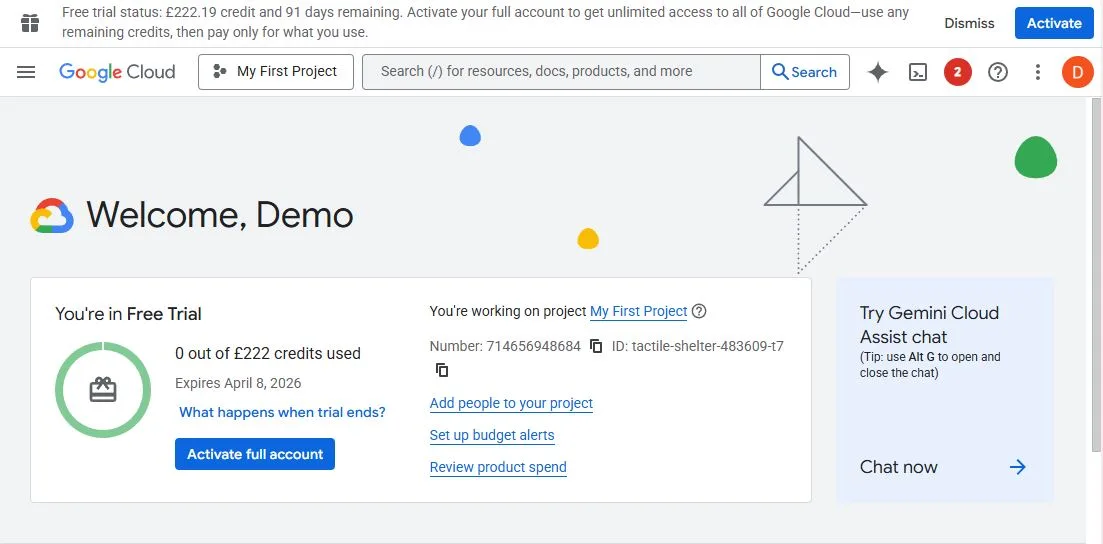Click Activate in the top banner
Viewport: 1103px width, 544px height.
click(1054, 23)
